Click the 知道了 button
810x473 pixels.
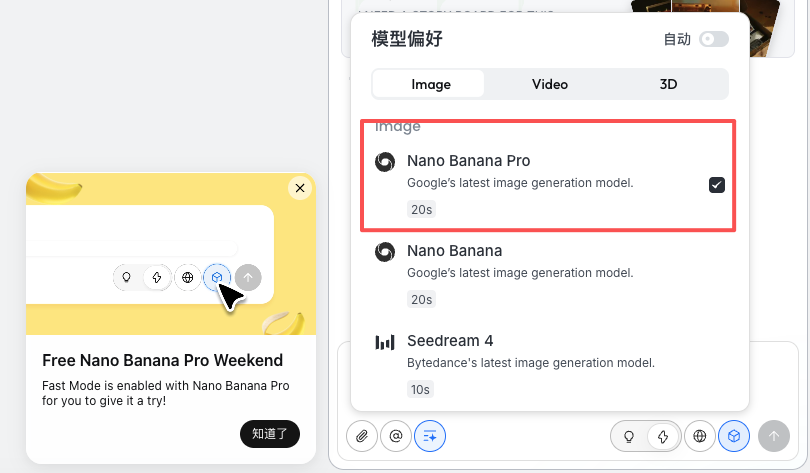(270, 434)
